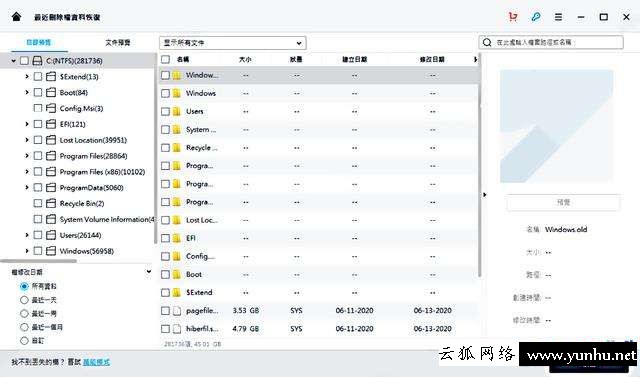The image size is (640, 377).
Task: Click the Program Files(28864) folder icon
Action: click(x=51, y=156)
